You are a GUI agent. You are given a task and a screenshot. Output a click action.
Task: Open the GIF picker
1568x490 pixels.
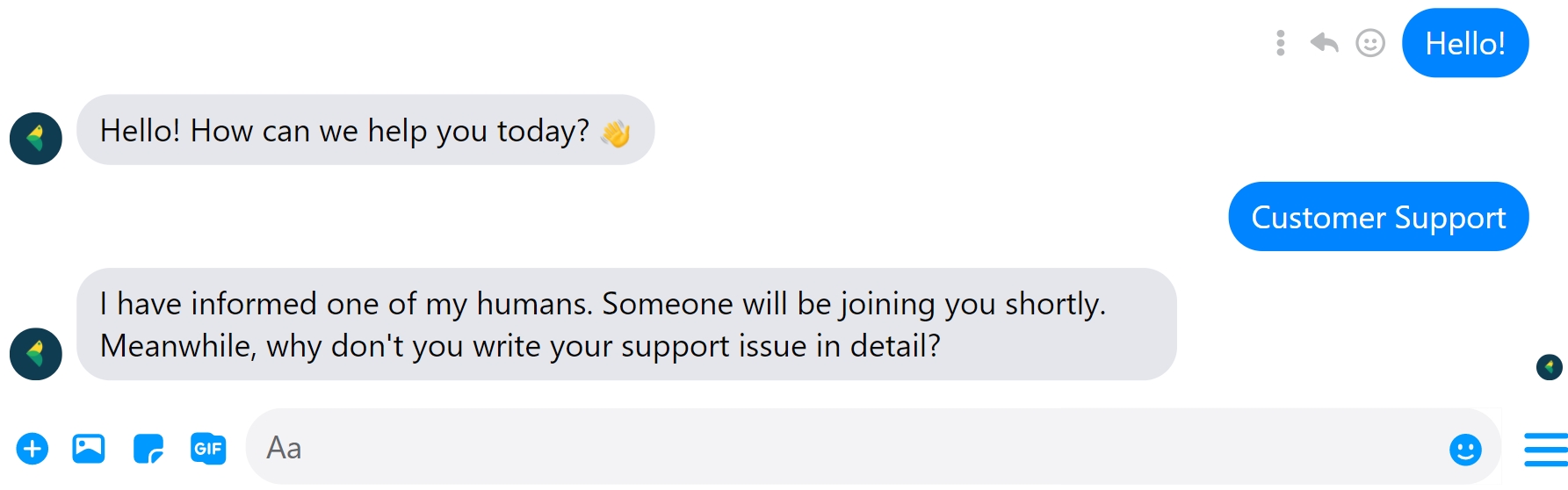click(x=208, y=449)
